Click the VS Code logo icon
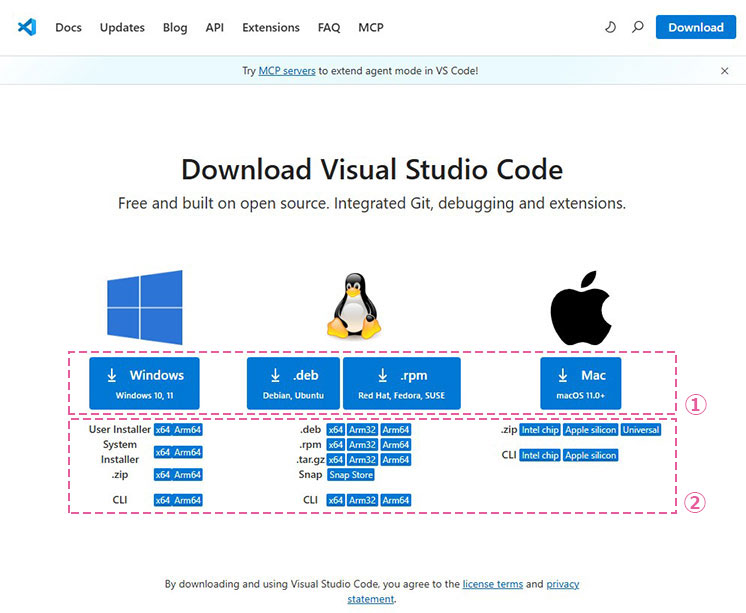746x613 pixels. pos(27,27)
